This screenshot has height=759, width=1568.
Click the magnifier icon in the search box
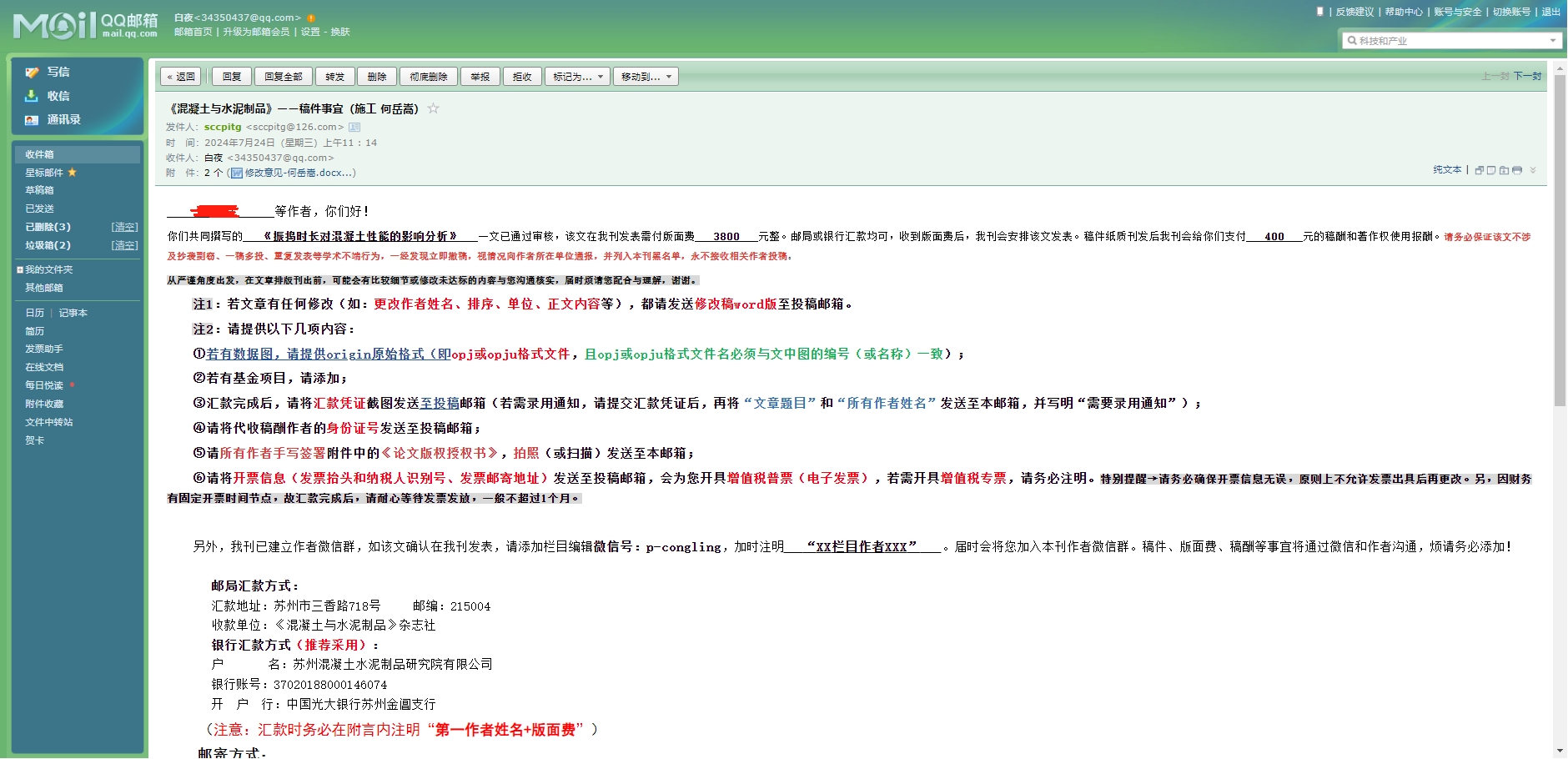[1352, 41]
